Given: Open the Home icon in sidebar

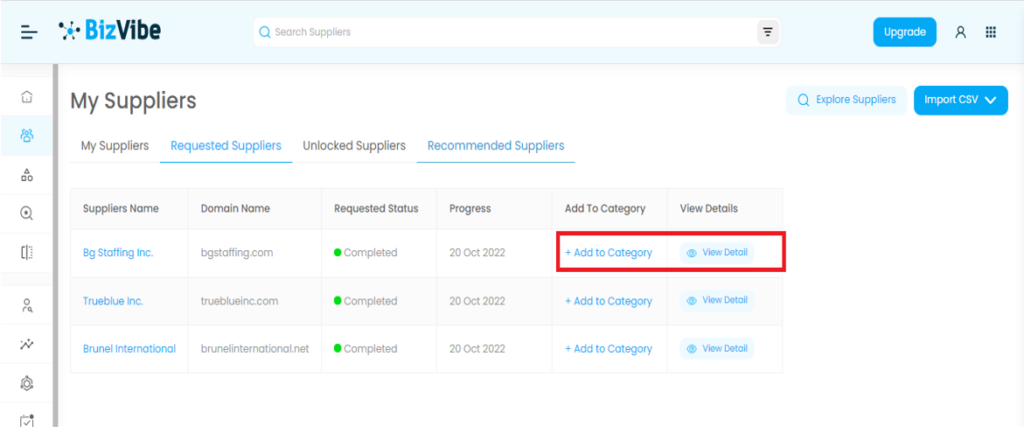Looking at the screenshot, I should [x=27, y=97].
